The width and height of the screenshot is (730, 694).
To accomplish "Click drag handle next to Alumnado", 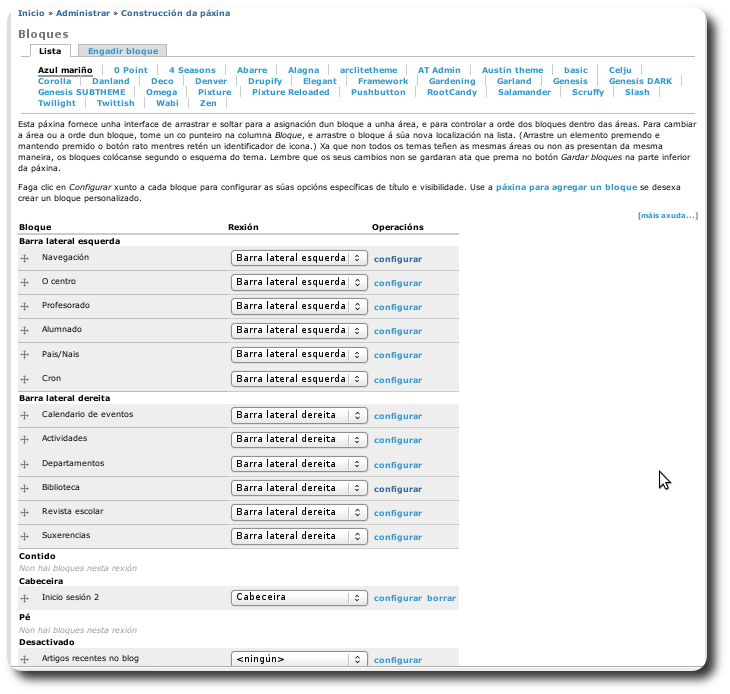I will pos(25,331).
